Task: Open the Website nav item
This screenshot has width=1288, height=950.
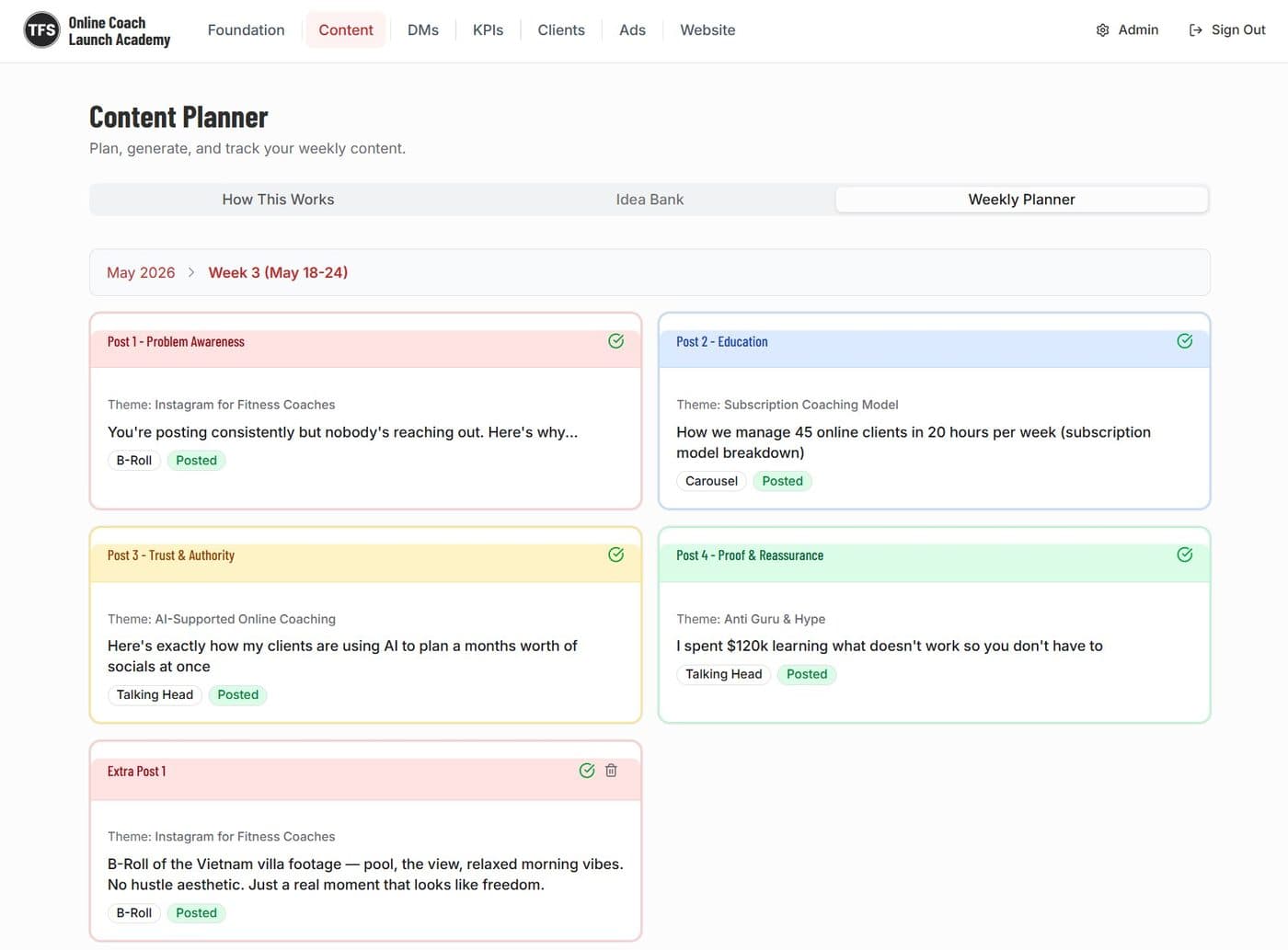Action: [707, 30]
